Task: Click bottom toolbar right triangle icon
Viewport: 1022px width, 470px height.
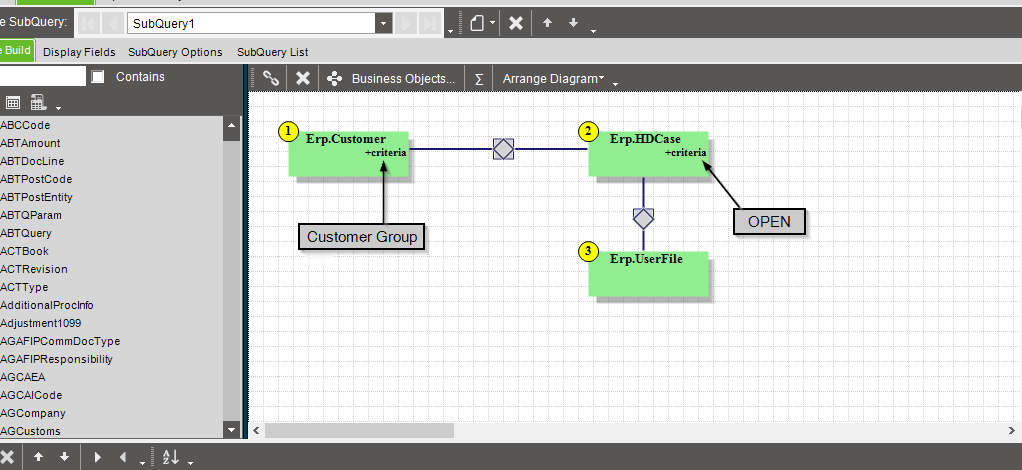Action: tap(98, 457)
